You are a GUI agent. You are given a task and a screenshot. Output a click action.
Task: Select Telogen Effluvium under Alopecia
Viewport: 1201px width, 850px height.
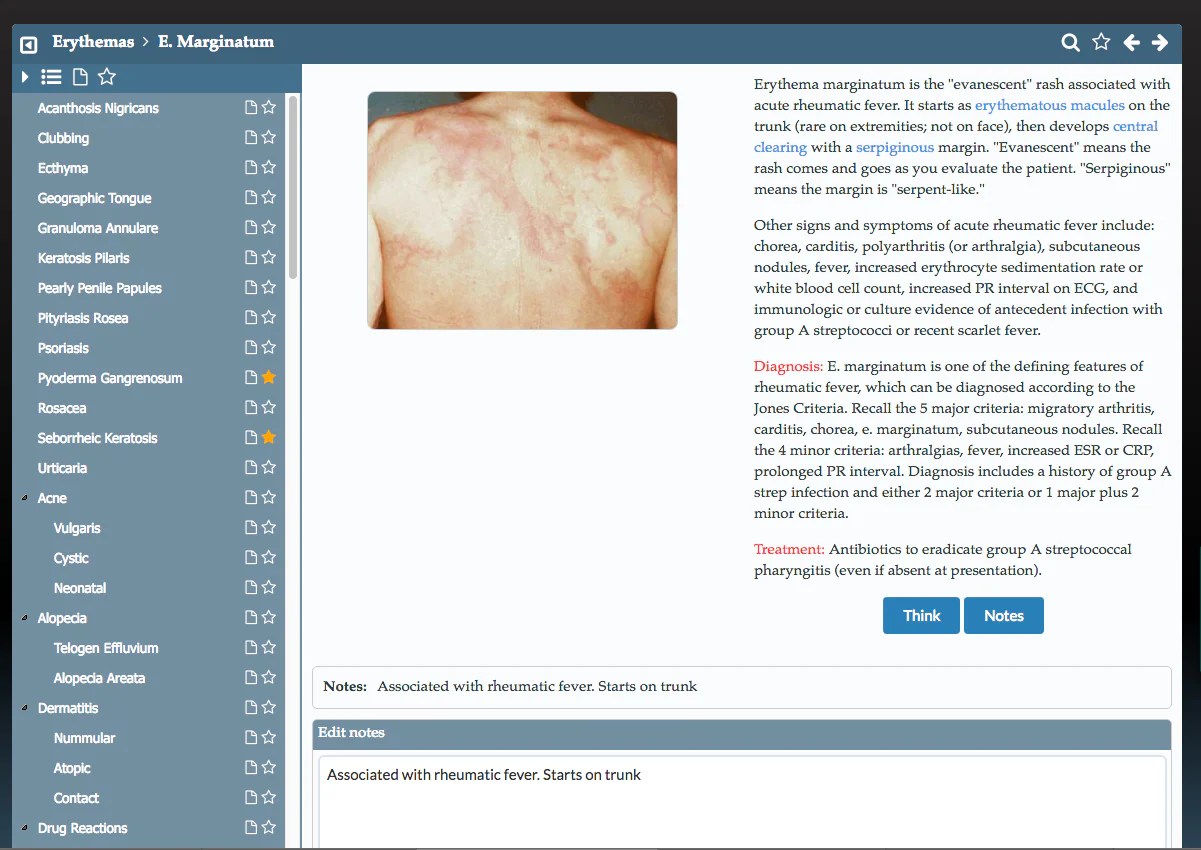106,648
